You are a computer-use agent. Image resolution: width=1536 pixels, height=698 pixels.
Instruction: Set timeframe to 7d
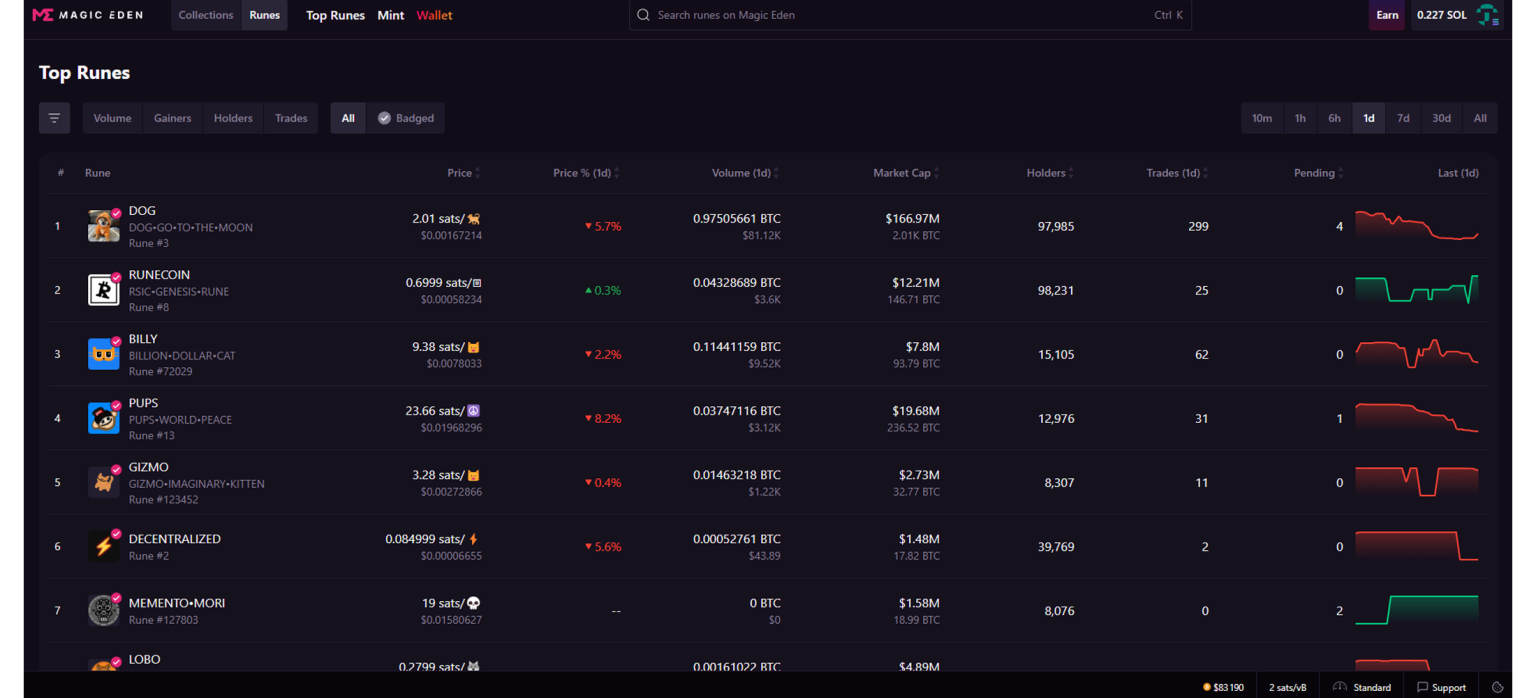click(x=1403, y=118)
